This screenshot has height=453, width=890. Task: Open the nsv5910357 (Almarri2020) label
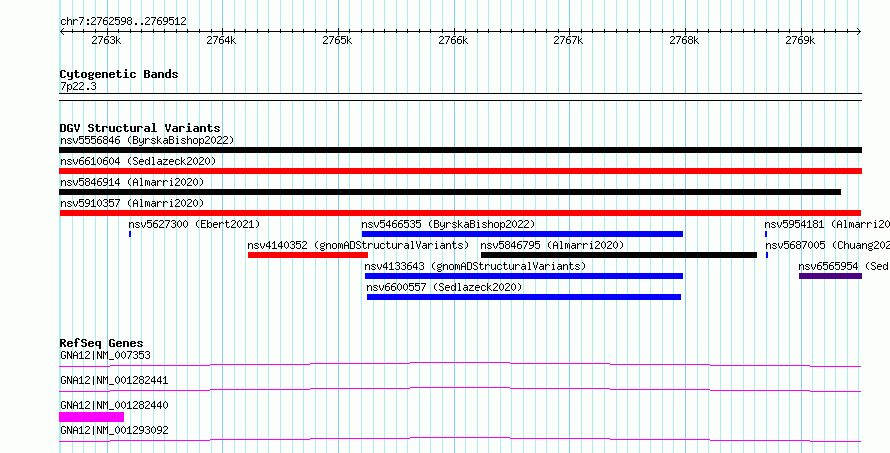[x=132, y=203]
